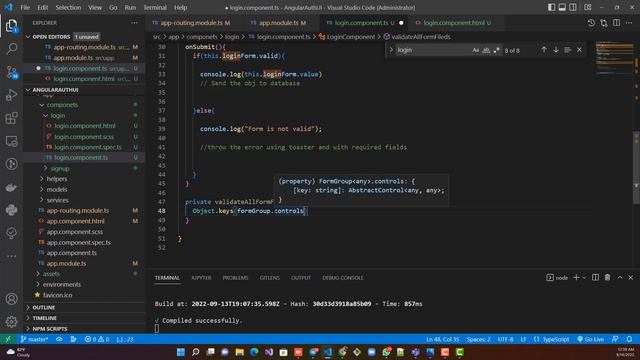Open the Terminal menu
This screenshot has height=360, width=640.
[x=155, y=7]
